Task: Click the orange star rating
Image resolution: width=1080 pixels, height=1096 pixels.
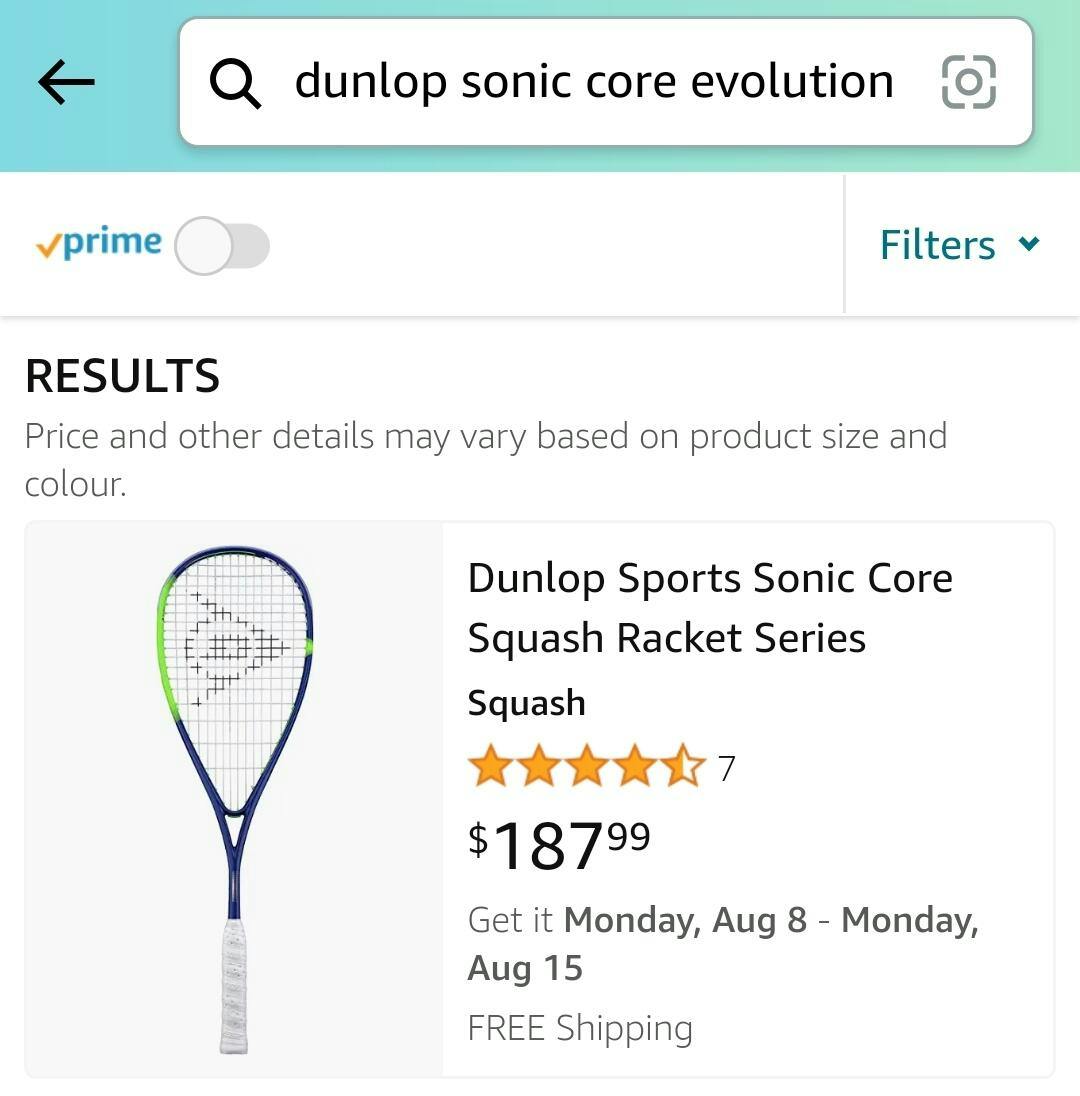Action: coord(586,767)
